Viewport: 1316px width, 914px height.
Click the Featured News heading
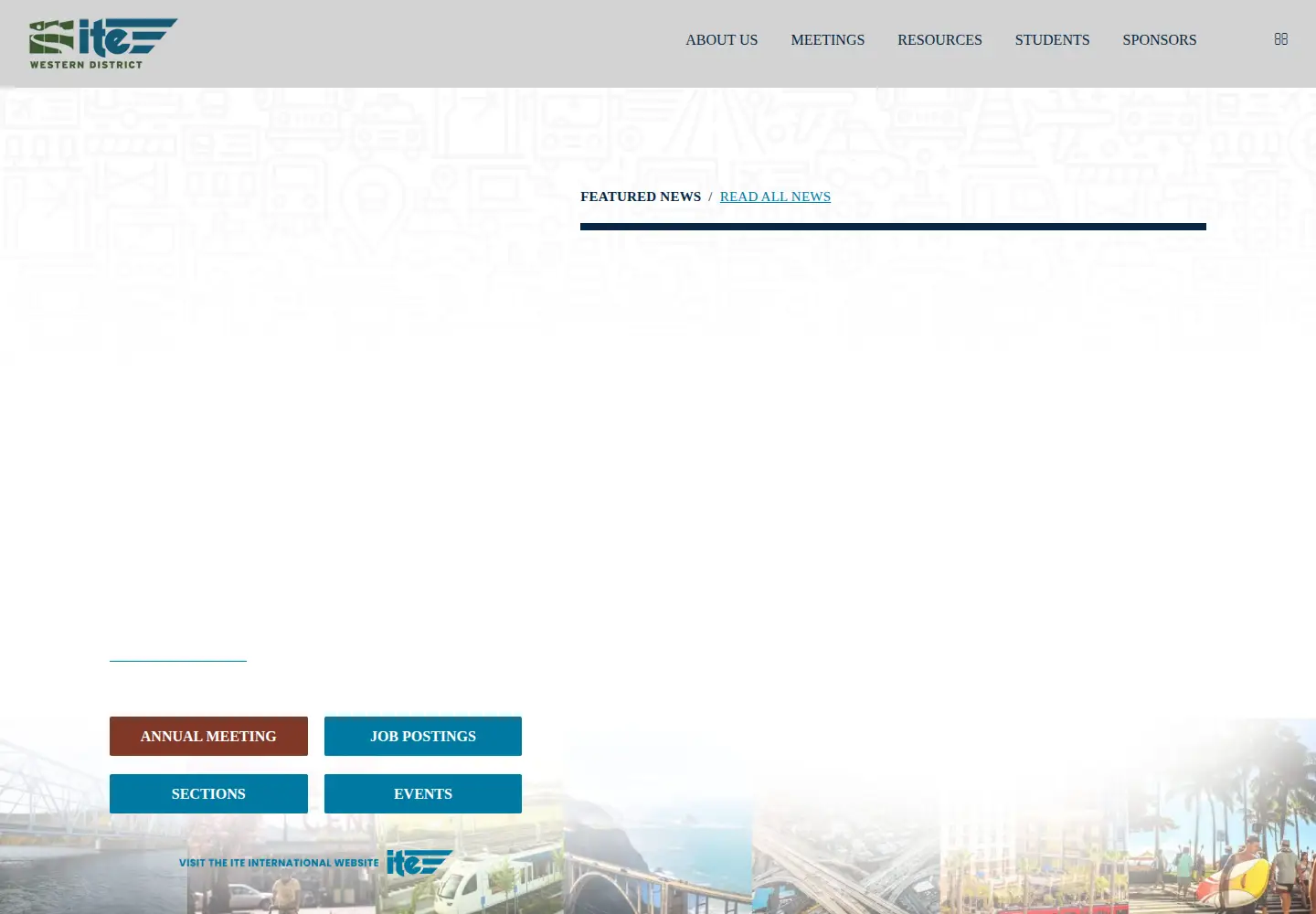coord(641,197)
